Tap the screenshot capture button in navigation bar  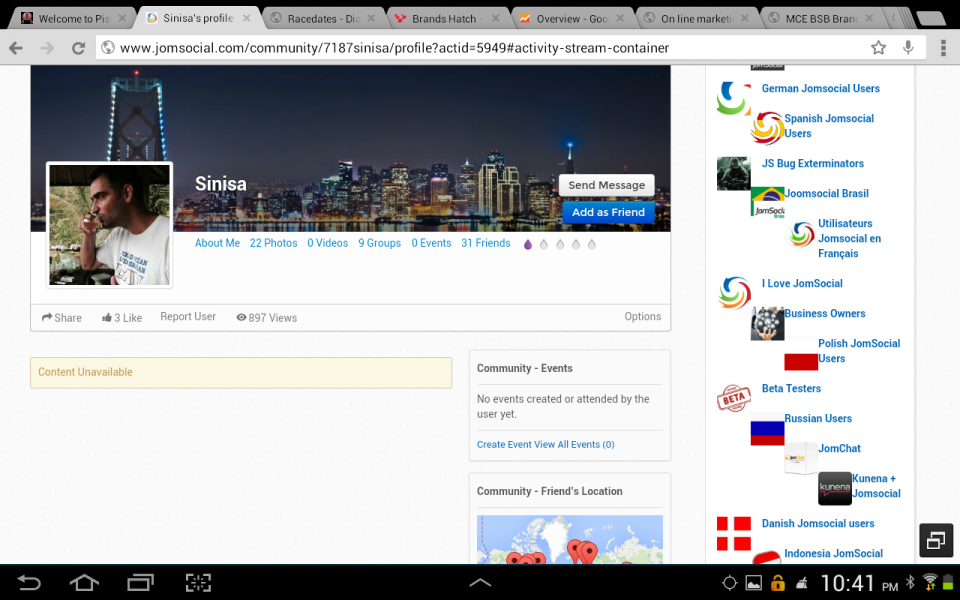[x=198, y=582]
